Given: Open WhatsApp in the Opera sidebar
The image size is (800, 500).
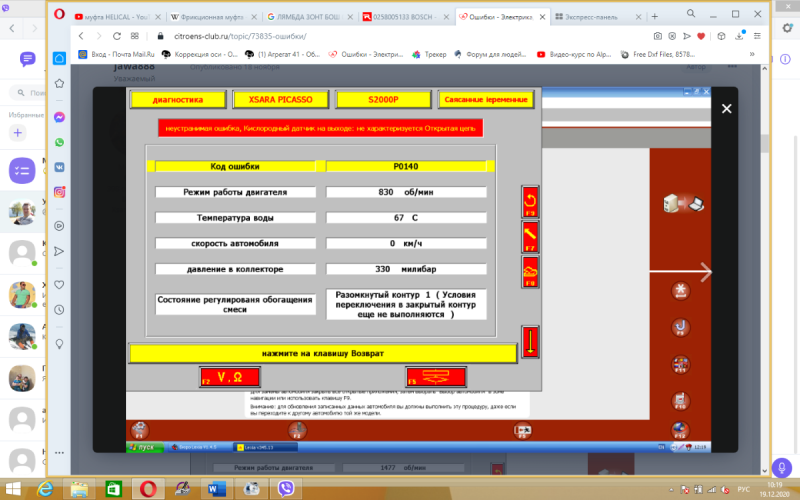Looking at the screenshot, I should (60, 142).
